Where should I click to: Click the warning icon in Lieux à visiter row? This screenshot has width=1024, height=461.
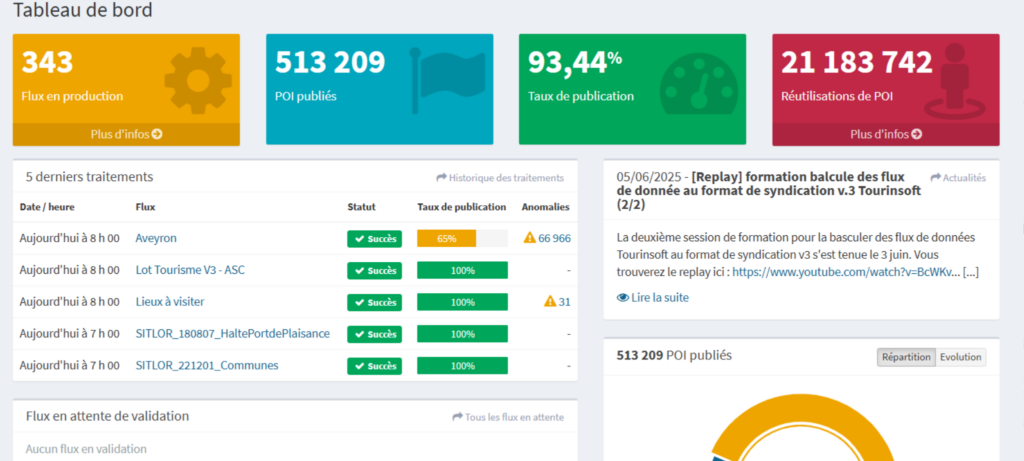point(549,301)
